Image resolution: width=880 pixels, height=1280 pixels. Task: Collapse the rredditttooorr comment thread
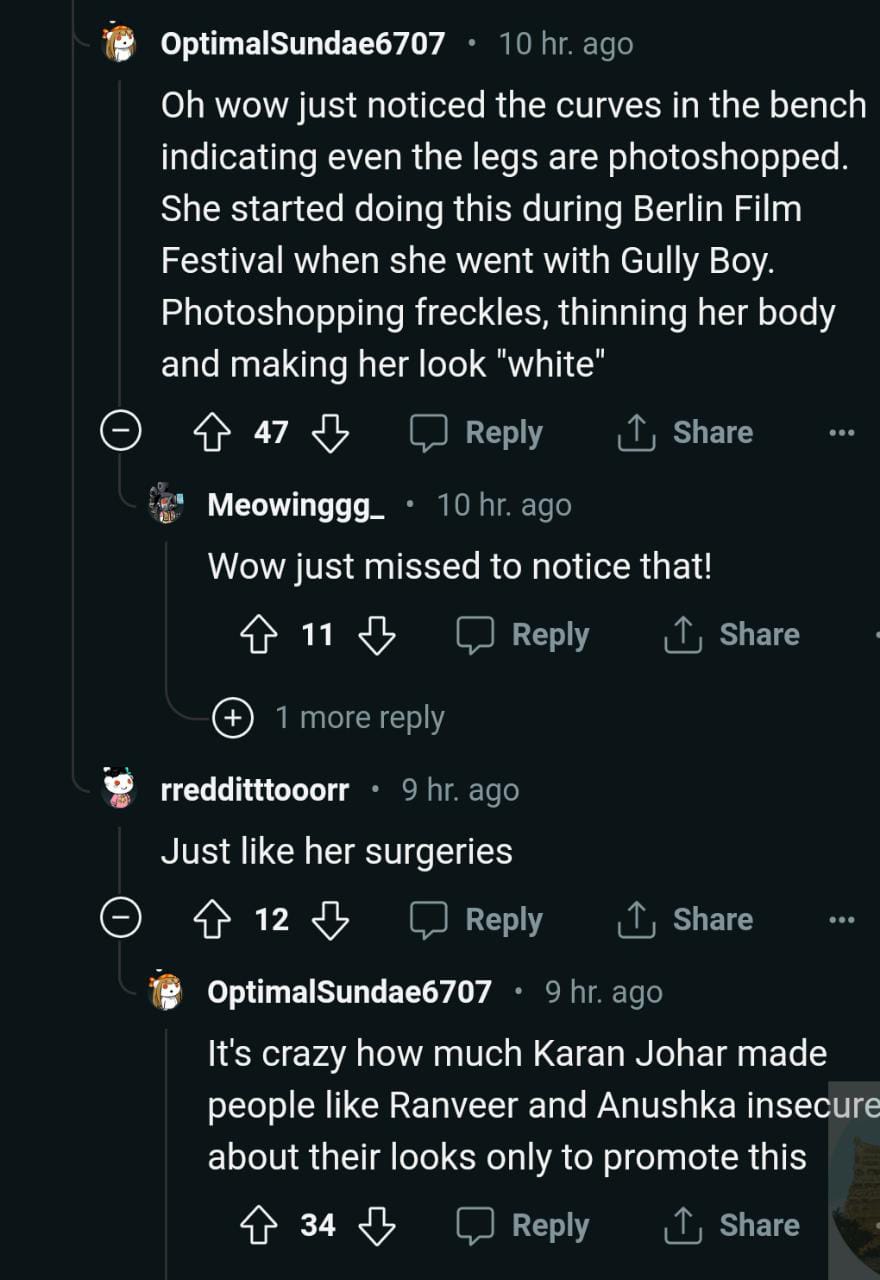[120, 920]
